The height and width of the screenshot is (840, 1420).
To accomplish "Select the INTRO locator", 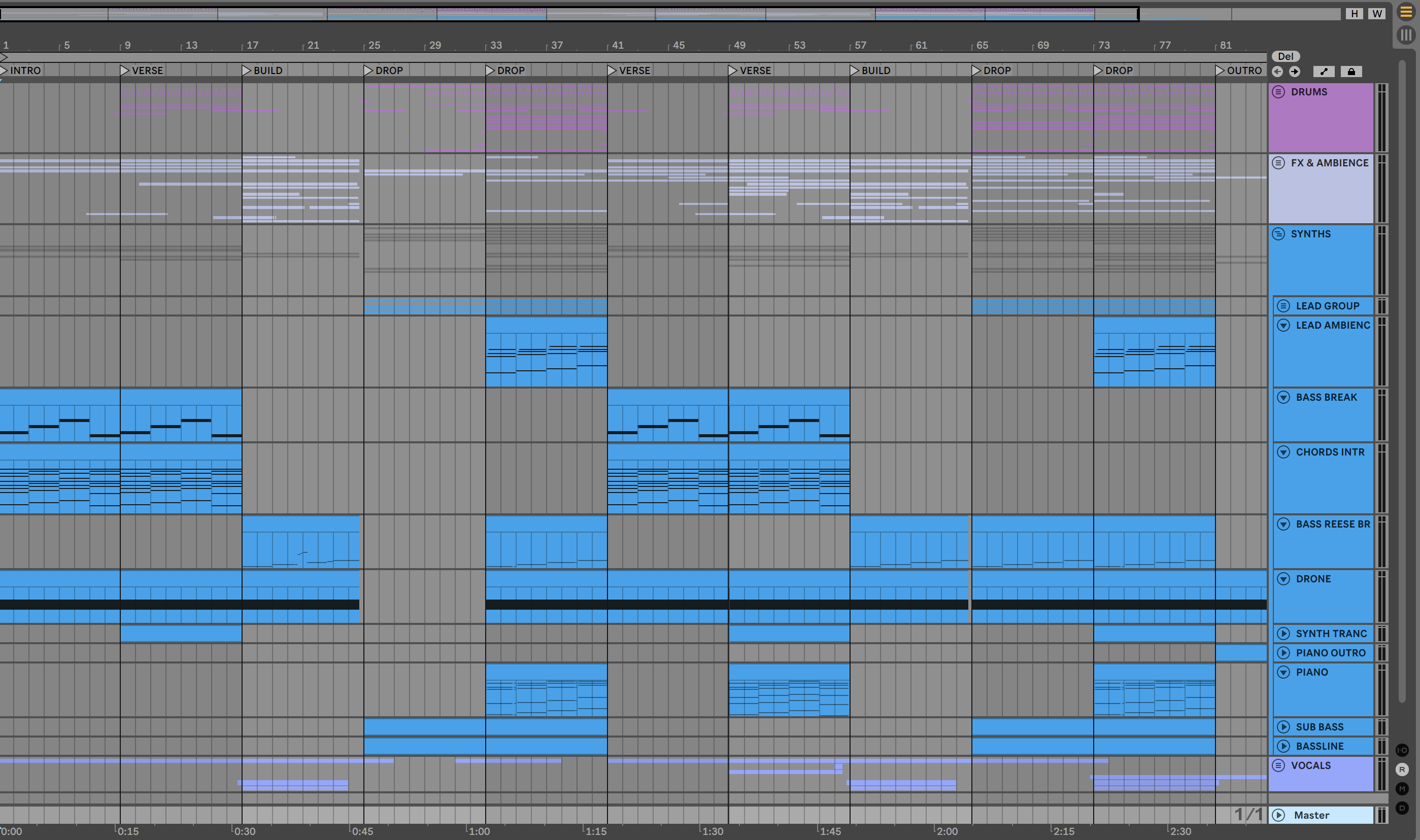I will pyautogui.click(x=20, y=70).
